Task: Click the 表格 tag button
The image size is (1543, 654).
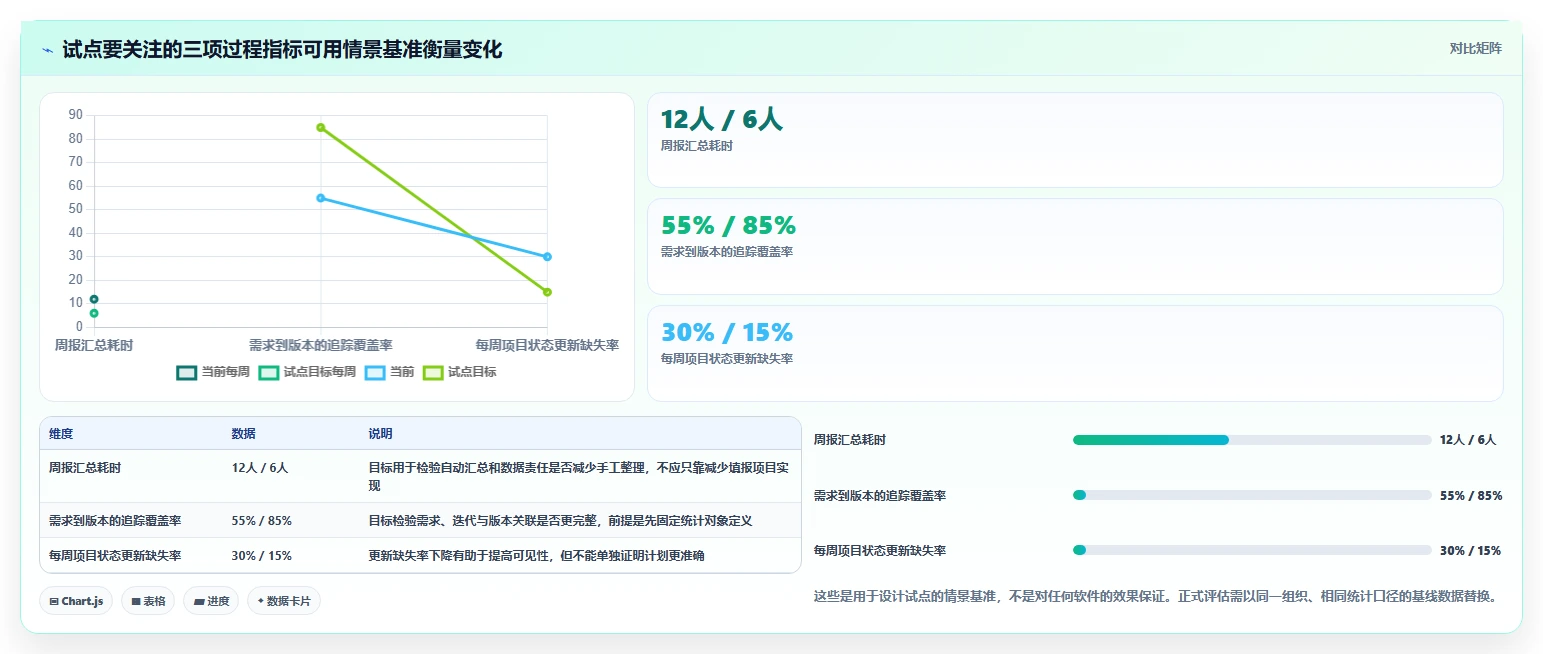Action: click(x=148, y=601)
